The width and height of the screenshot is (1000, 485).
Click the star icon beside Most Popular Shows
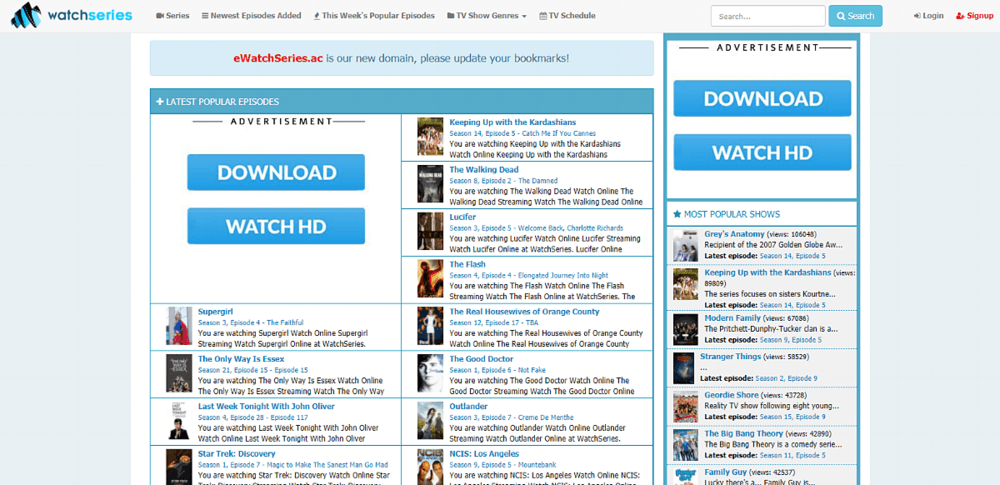click(677, 214)
